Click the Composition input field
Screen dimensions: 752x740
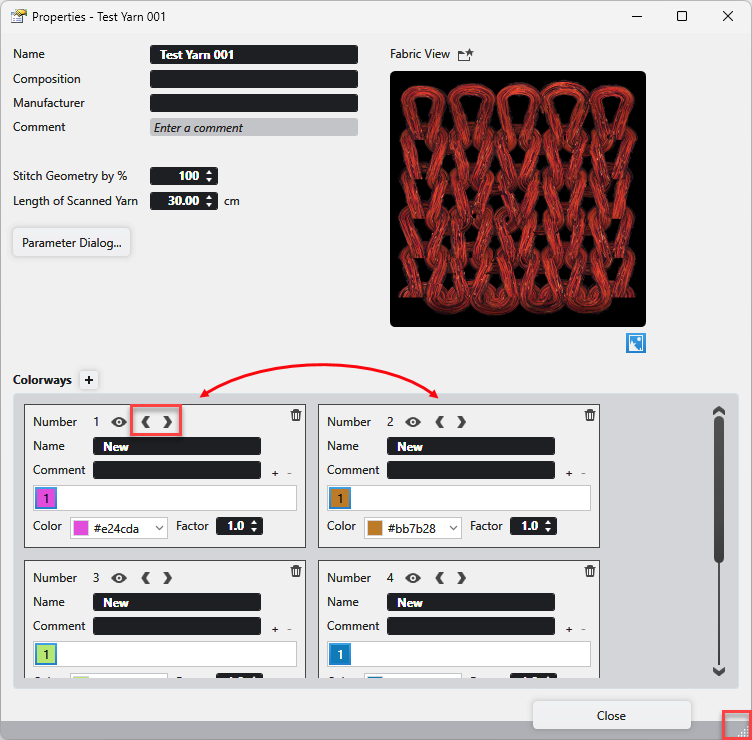click(254, 79)
